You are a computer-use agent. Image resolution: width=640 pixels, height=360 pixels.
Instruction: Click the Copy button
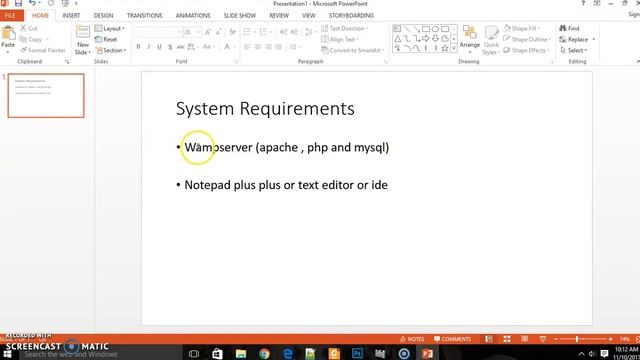[x=31, y=39]
